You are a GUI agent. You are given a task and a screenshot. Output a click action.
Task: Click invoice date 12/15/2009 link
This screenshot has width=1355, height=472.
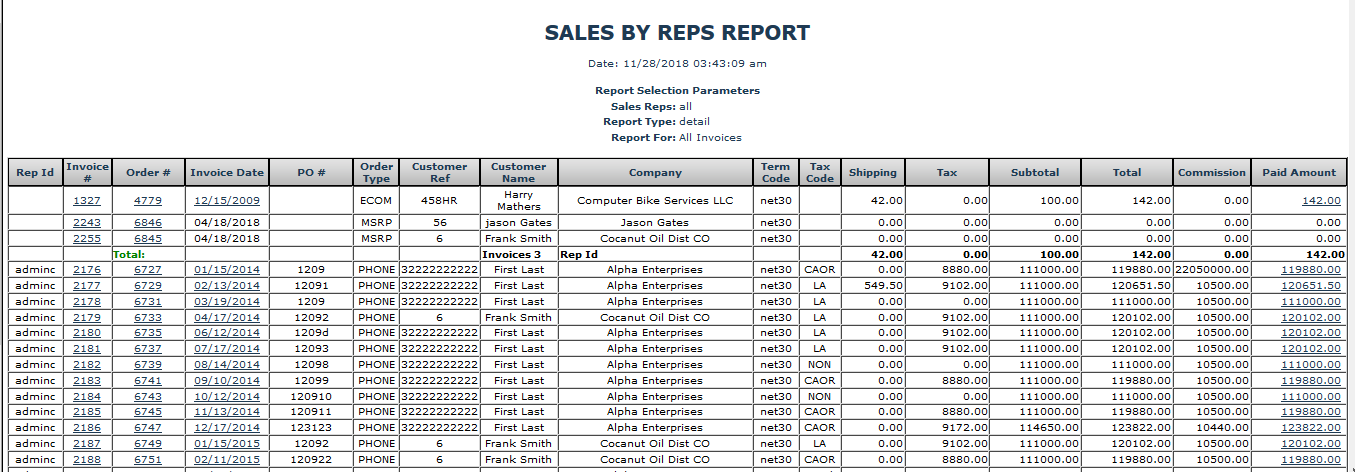(x=227, y=200)
